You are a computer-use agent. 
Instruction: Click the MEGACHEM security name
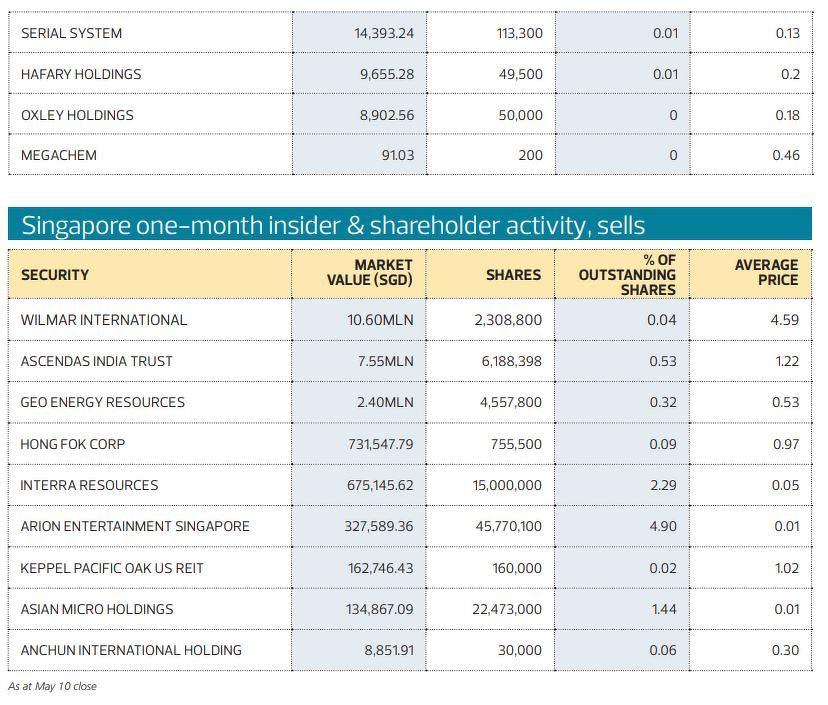tap(59, 156)
